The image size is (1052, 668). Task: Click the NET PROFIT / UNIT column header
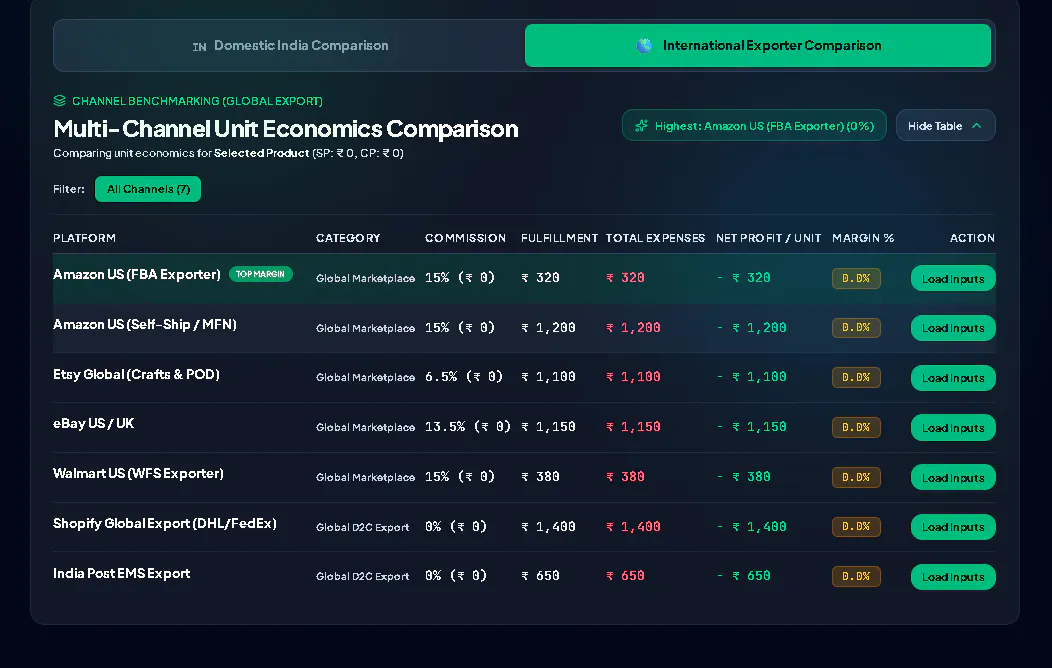(x=768, y=238)
